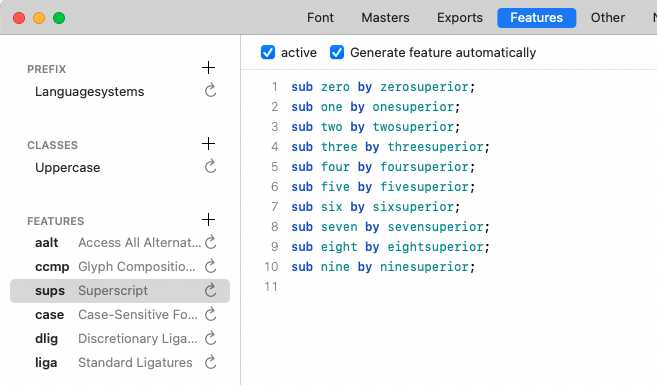
Task: Click code line 'sub seven by sevensuperior;'
Action: pos(391,227)
